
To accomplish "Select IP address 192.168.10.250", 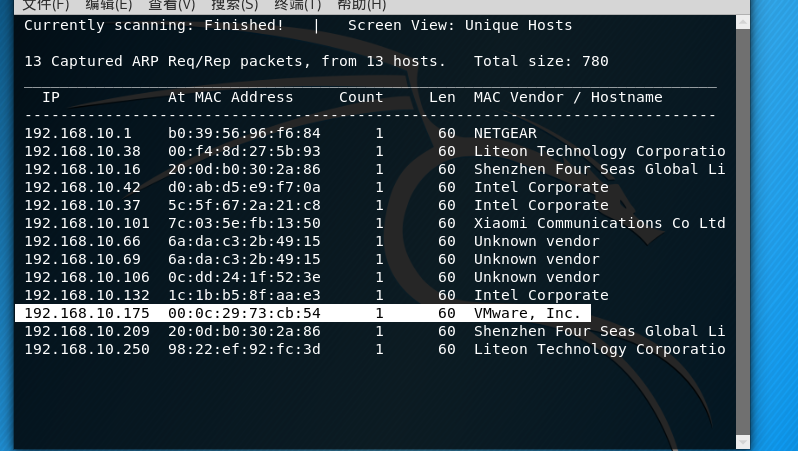I will 87,349.
